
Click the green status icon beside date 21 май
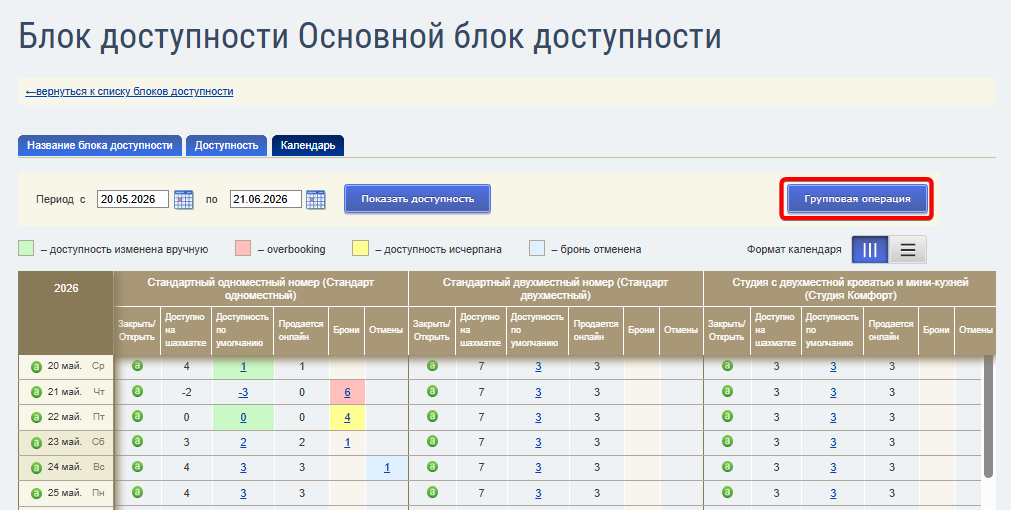coord(37,392)
